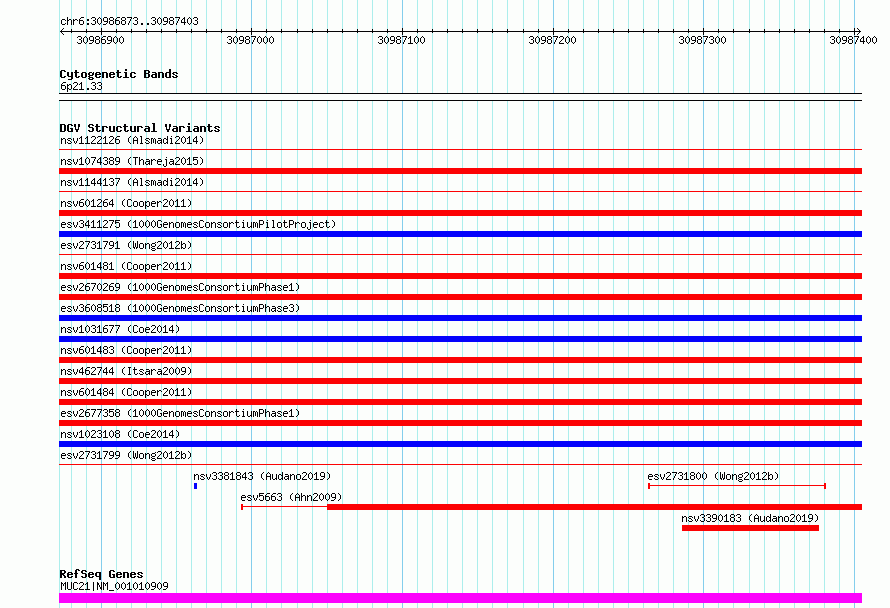Select esv2731800 (Wong2012b) label
Viewport: 890px width, 608px height.
pyautogui.click(x=713, y=476)
